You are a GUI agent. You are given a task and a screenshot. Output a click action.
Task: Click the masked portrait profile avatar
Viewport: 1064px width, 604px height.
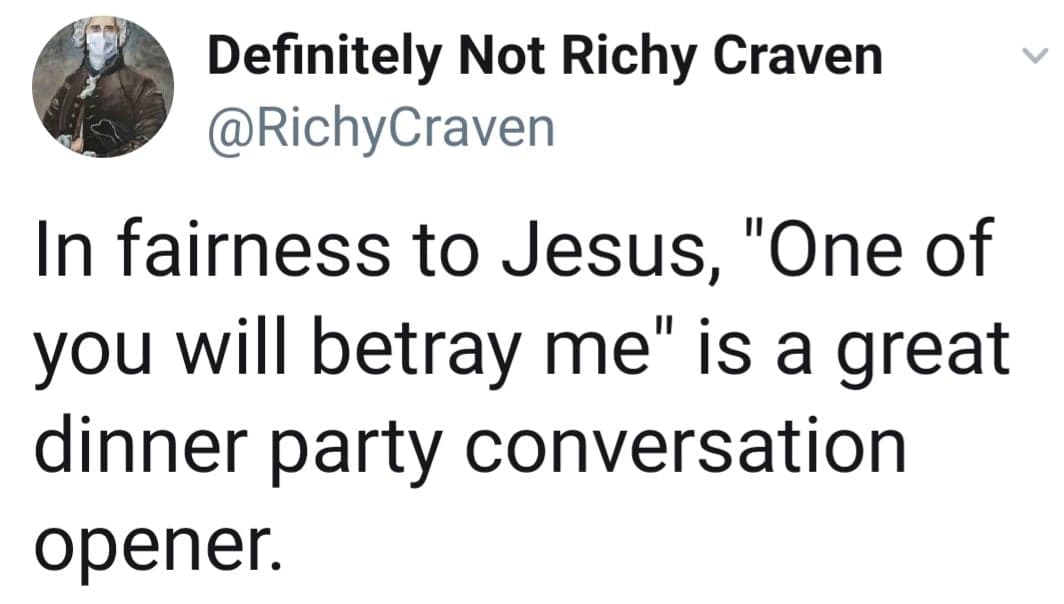[x=103, y=87]
